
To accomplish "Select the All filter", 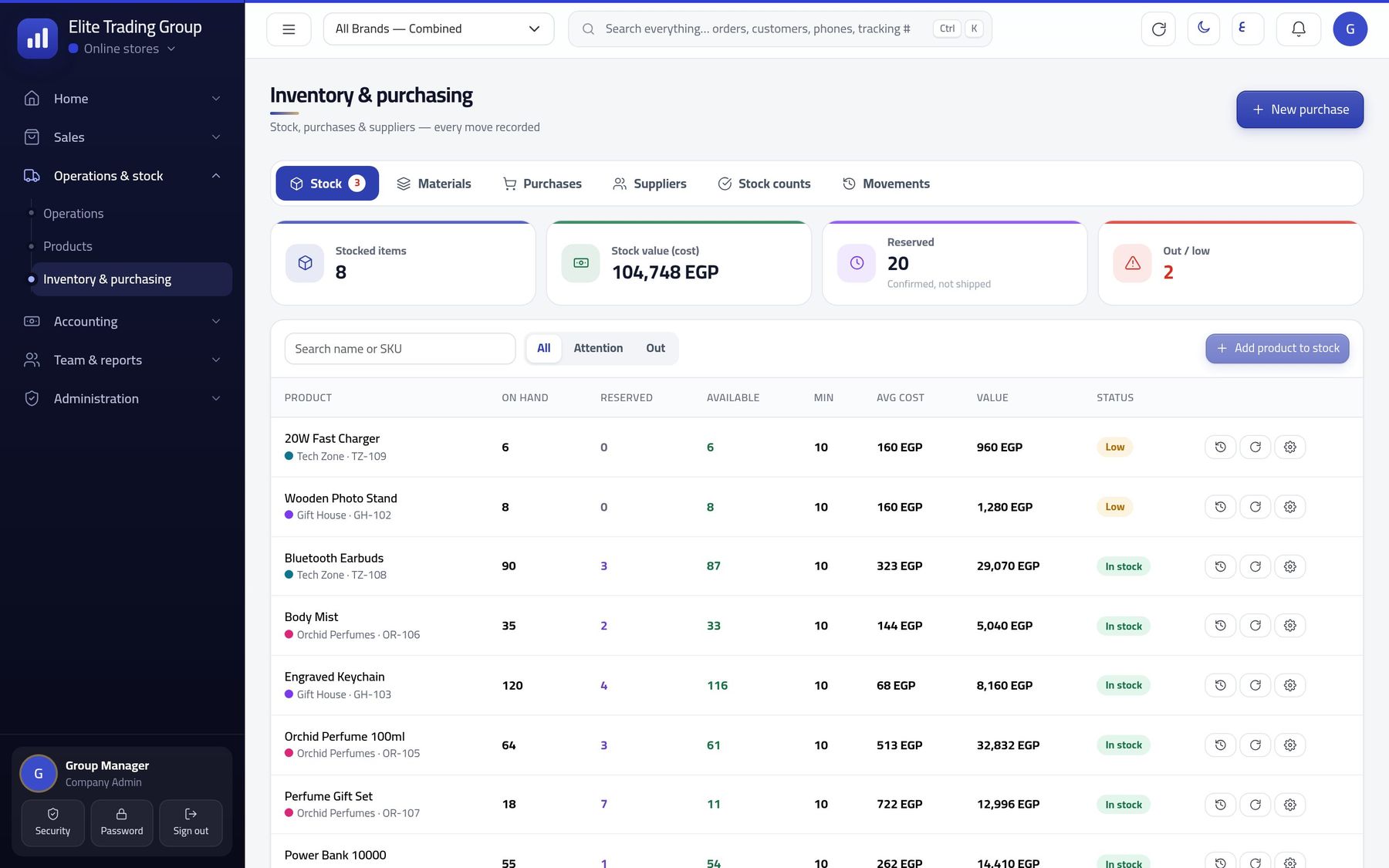I will coord(544,348).
